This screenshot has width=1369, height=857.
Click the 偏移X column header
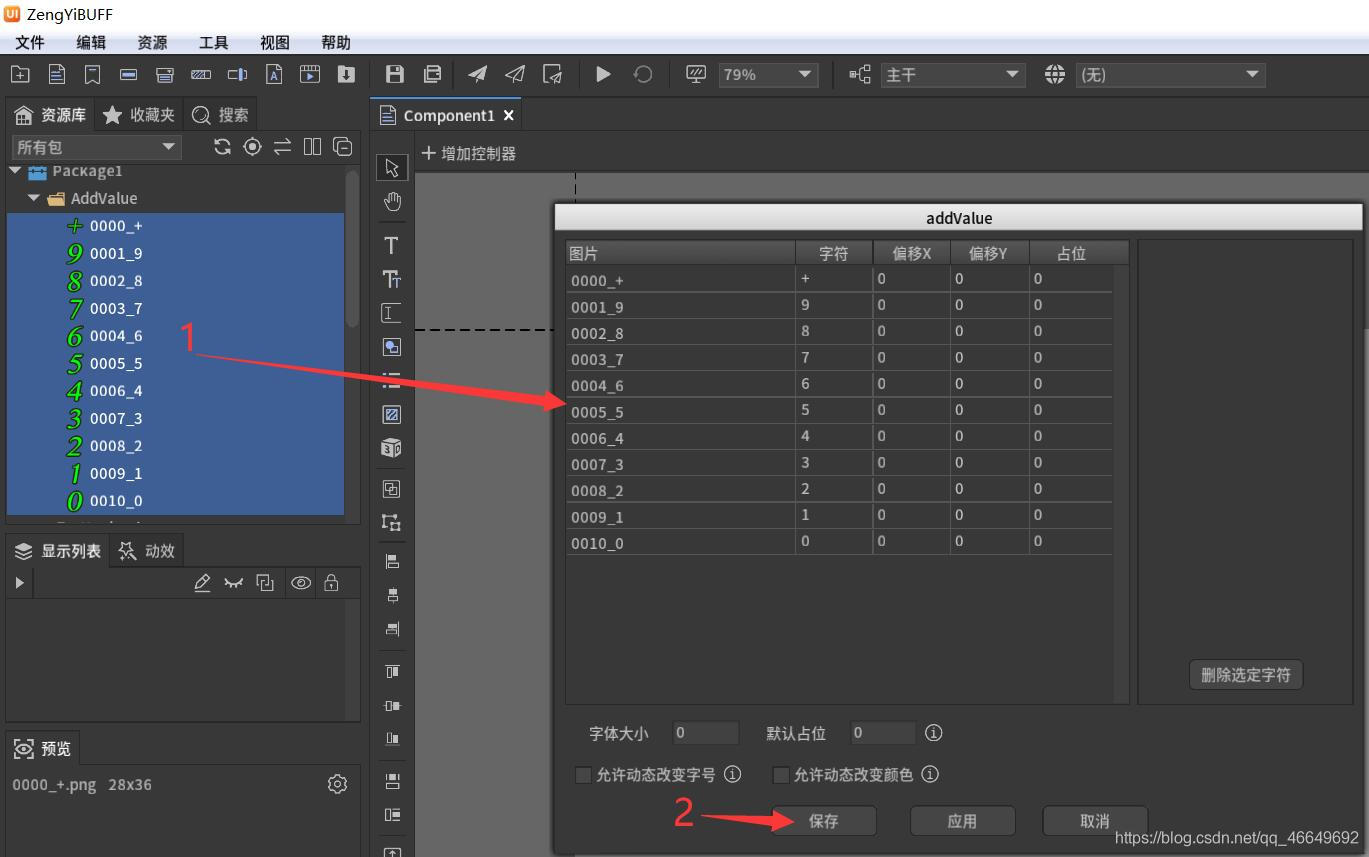912,253
